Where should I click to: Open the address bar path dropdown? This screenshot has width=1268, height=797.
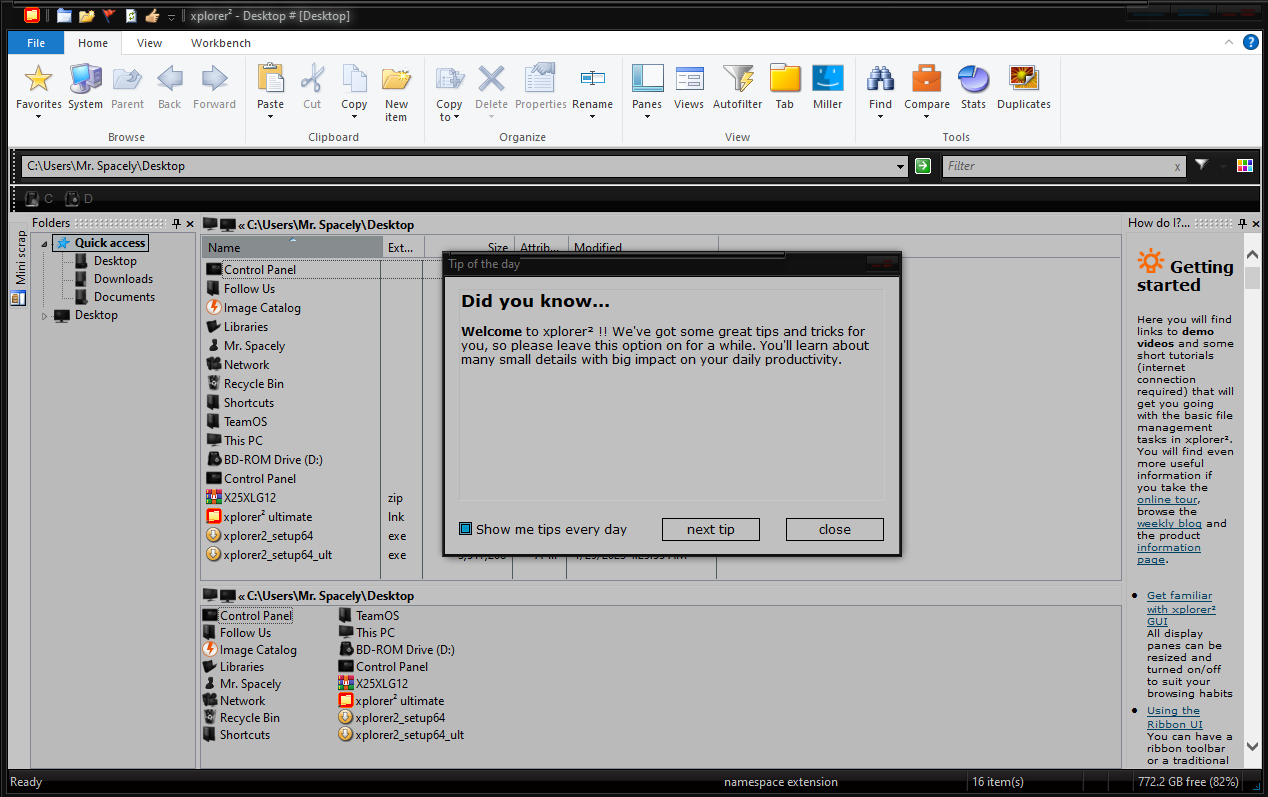coord(900,167)
